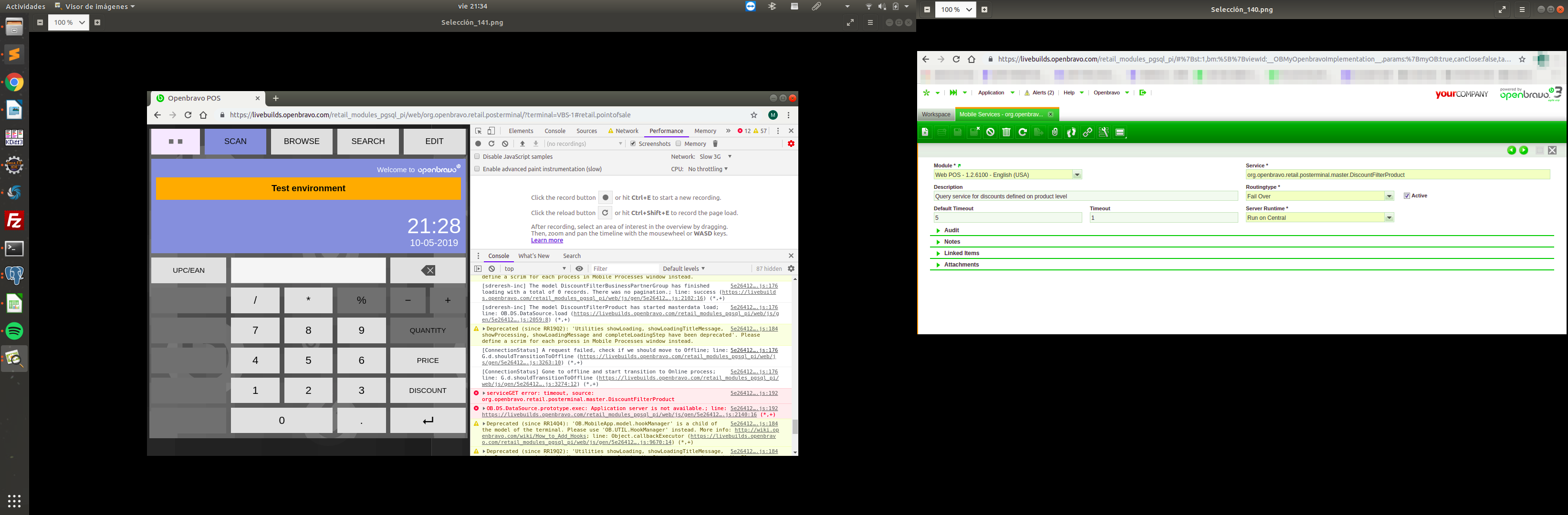
Task: Click the Learn more link
Action: coord(547,241)
